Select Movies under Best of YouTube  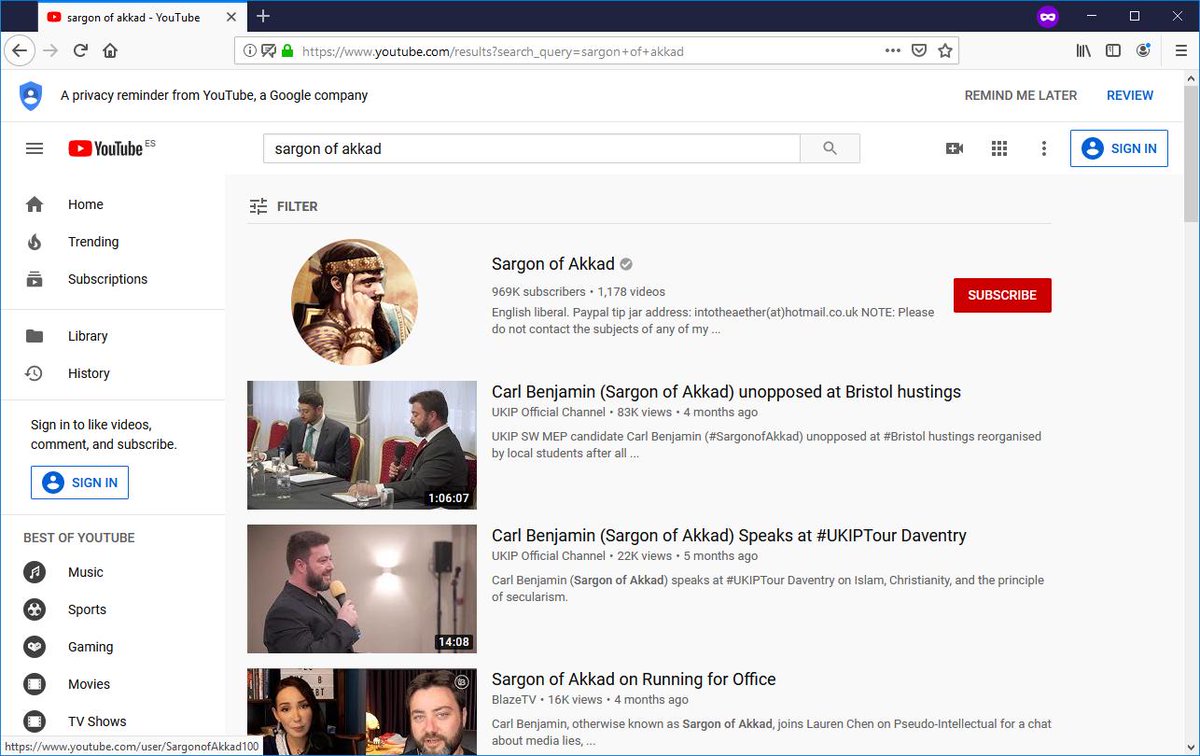point(112,684)
